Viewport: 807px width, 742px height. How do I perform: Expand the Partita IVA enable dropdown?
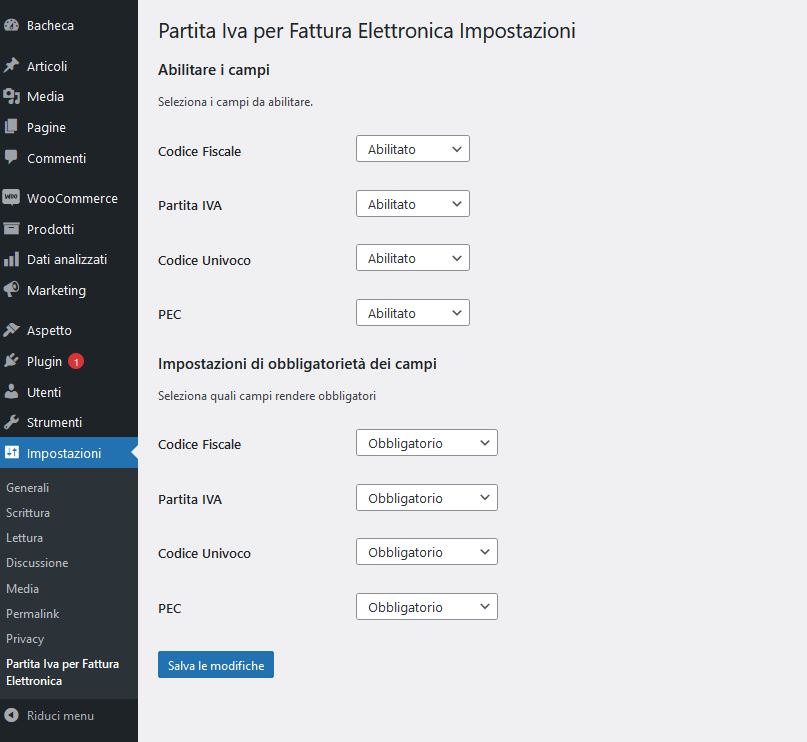(x=412, y=204)
